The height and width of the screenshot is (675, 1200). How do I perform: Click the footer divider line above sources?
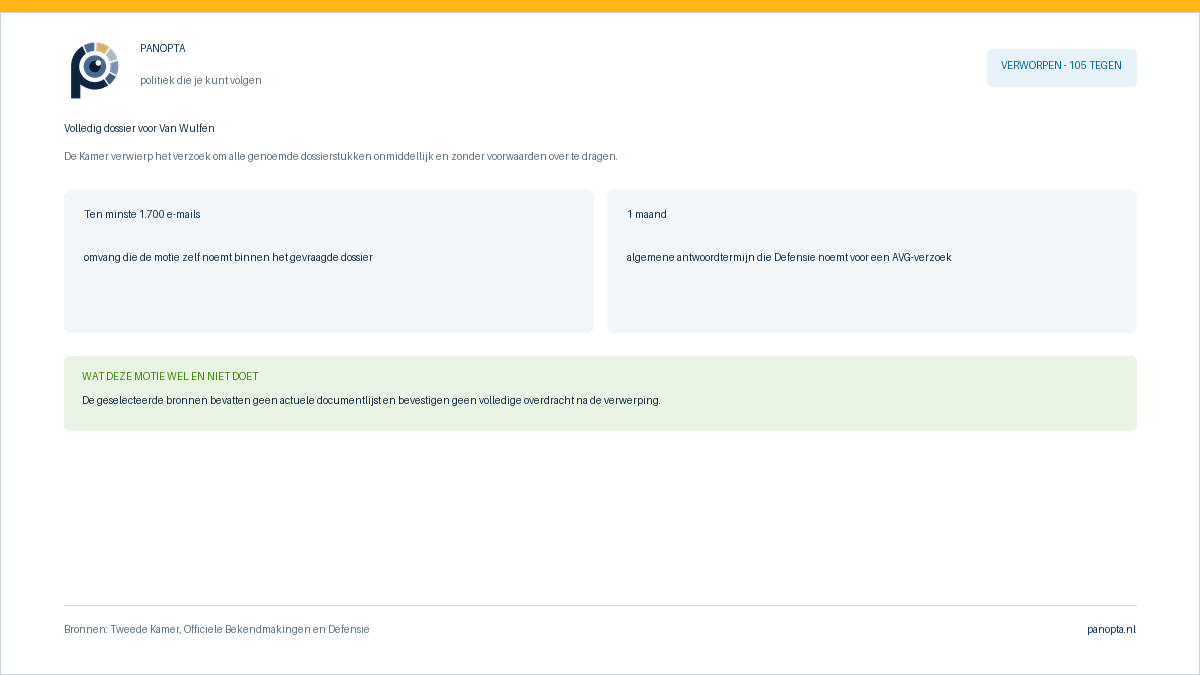pos(600,605)
